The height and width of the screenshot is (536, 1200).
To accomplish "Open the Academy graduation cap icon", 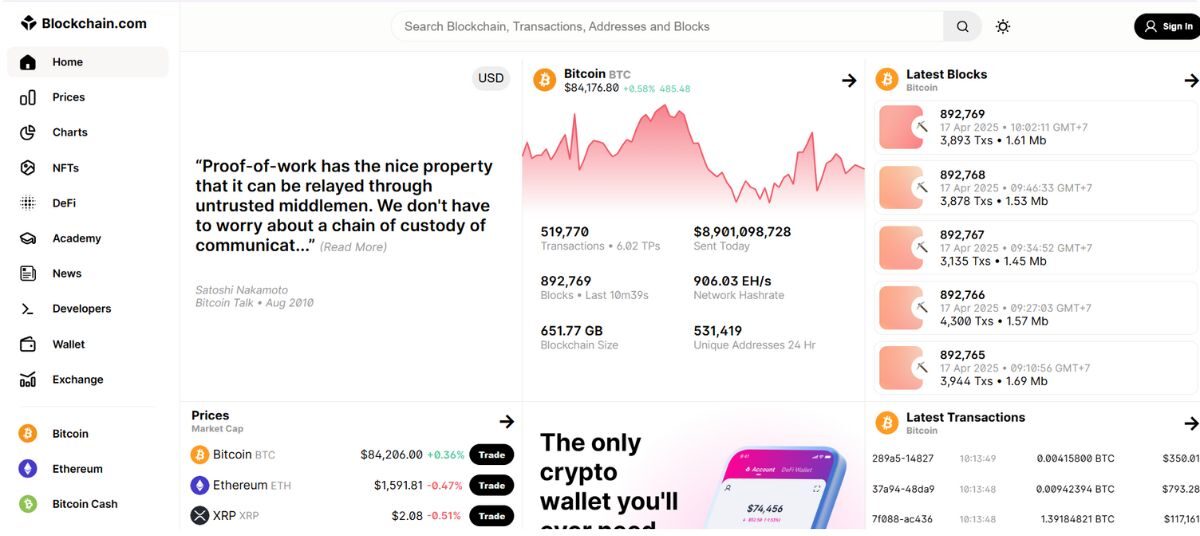I will (x=28, y=238).
